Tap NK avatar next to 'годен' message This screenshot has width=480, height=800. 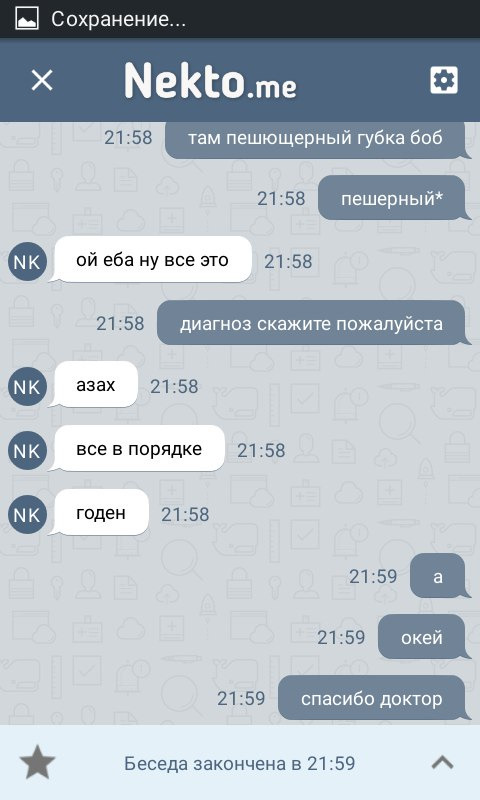coord(27,514)
